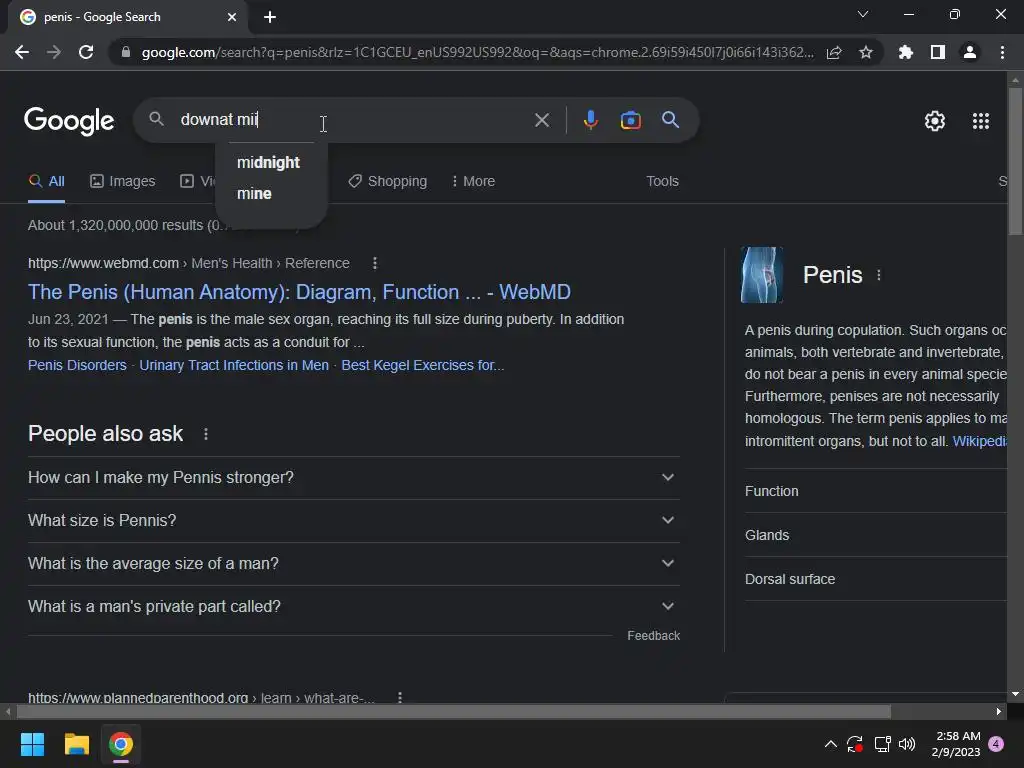
Task: Open the Extensions puzzle icon
Action: [906, 52]
